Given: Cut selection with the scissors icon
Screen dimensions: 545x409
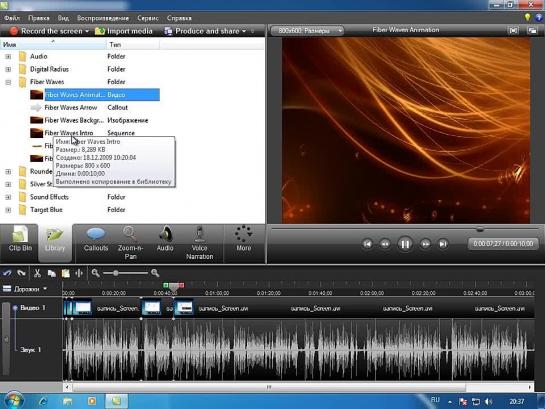Looking at the screenshot, I should [37, 273].
